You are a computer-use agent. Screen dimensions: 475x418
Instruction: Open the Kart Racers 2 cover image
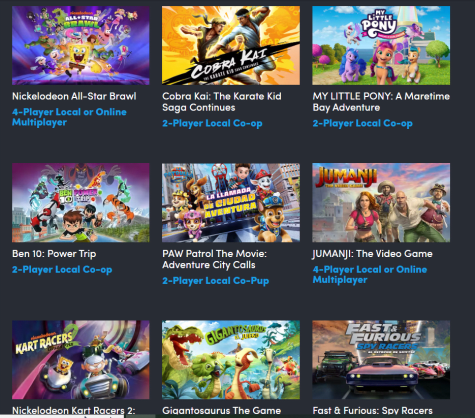click(81, 360)
